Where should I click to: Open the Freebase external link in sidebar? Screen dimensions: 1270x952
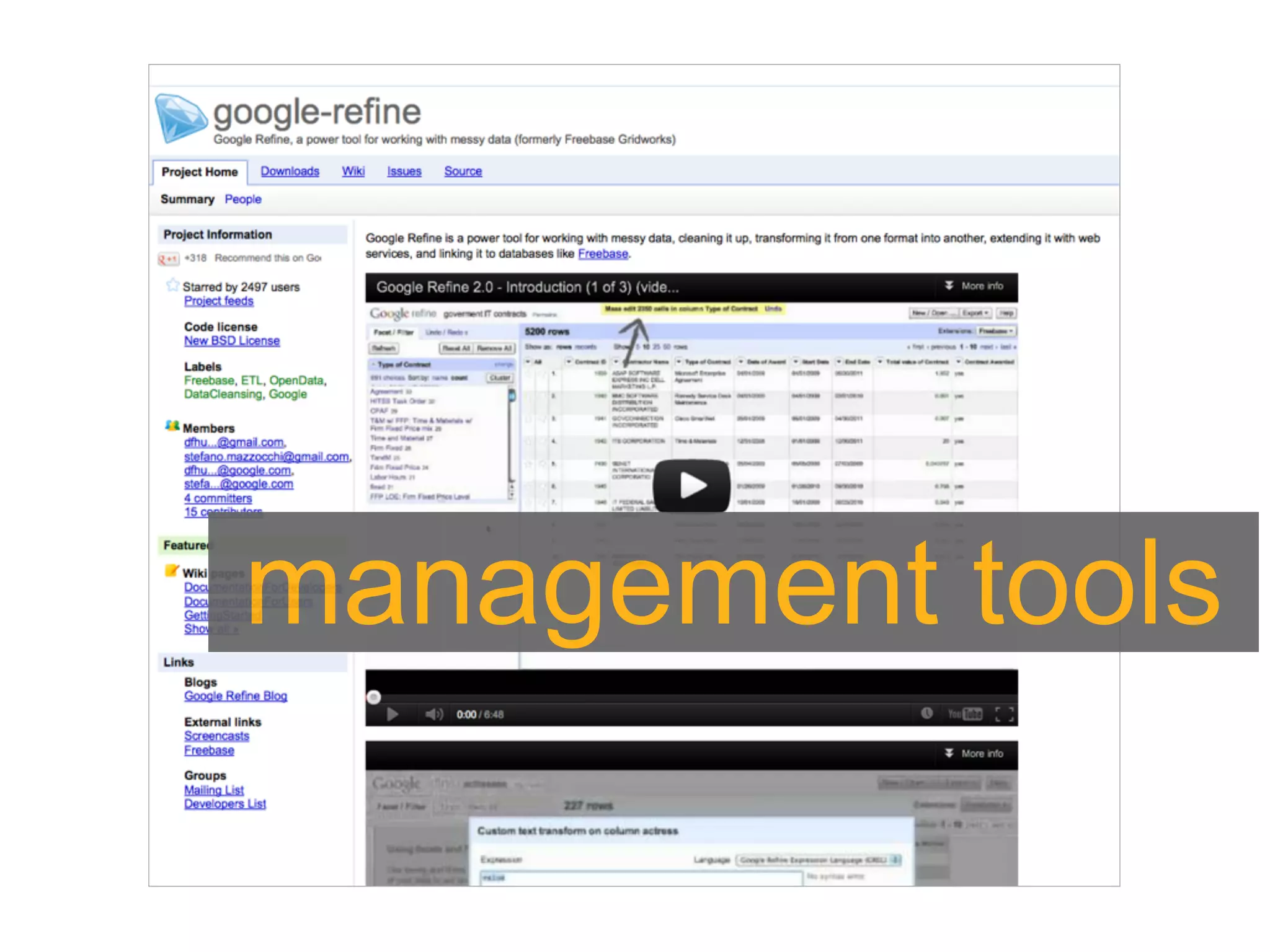click(x=209, y=751)
